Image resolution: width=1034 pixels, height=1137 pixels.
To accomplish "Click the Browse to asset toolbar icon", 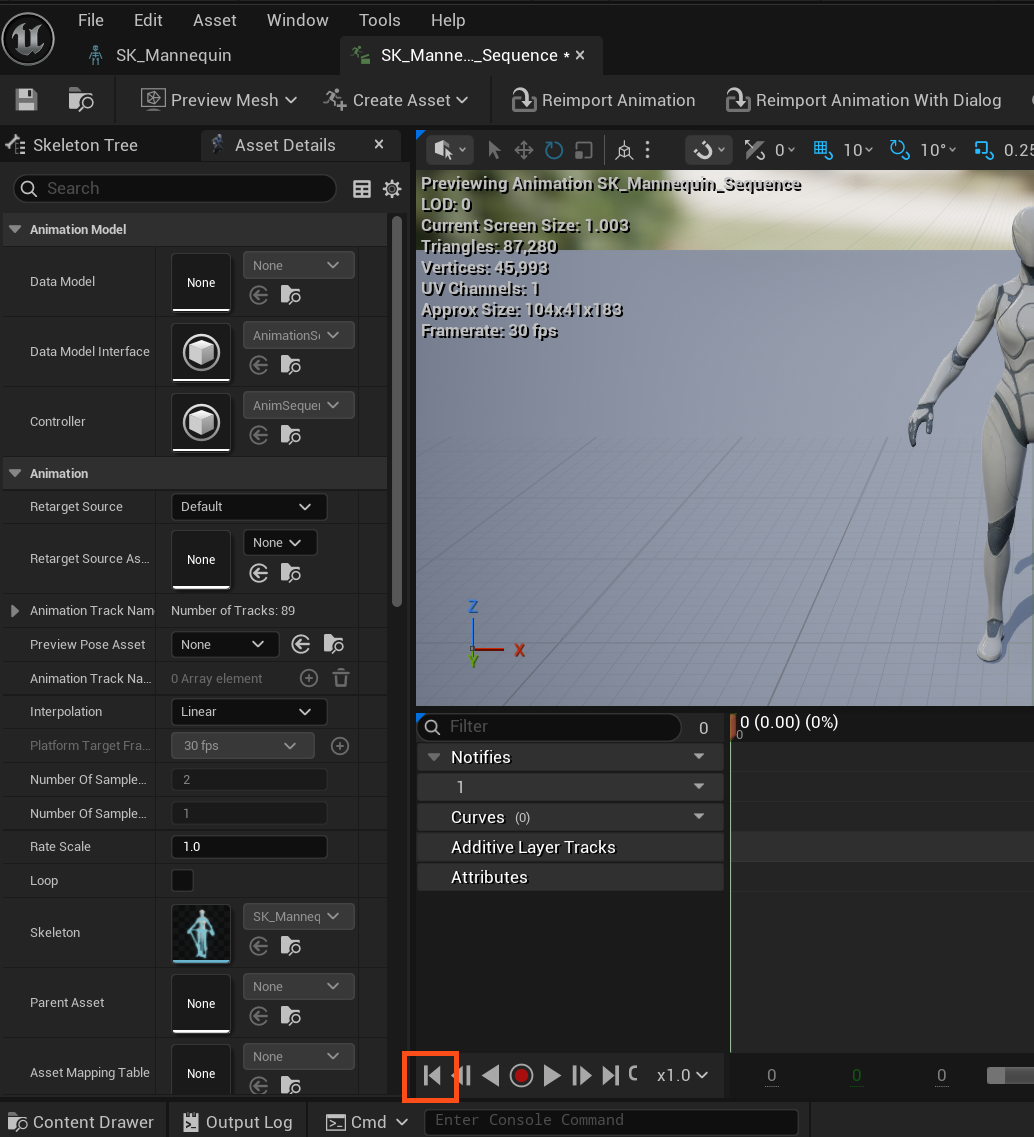I will 80,99.
